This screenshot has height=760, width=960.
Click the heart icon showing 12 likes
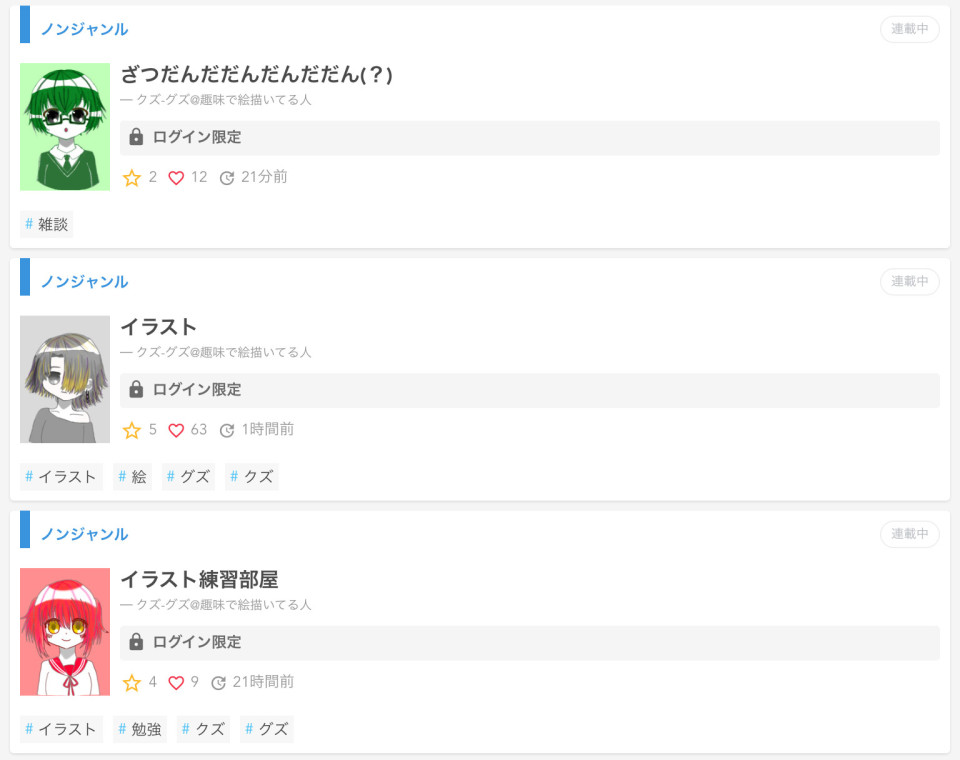coord(176,178)
